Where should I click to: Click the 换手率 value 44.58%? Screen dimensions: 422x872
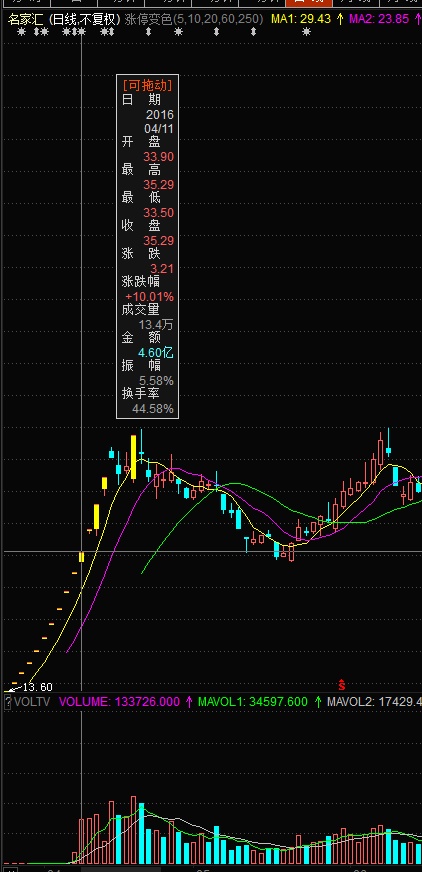pyautogui.click(x=153, y=409)
